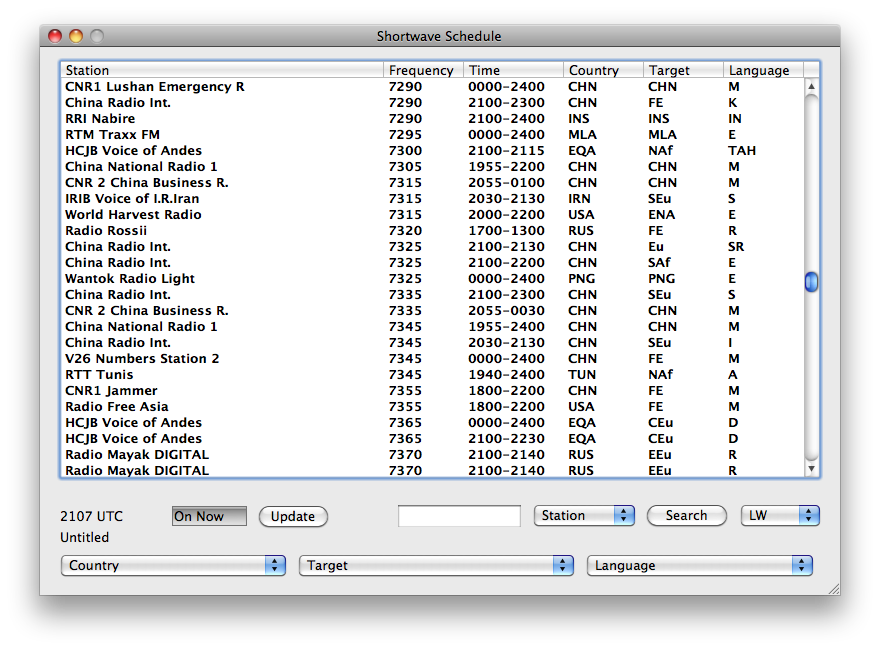Click language TAH in HCJB row
This screenshot has height=650, width=880.
(742, 150)
